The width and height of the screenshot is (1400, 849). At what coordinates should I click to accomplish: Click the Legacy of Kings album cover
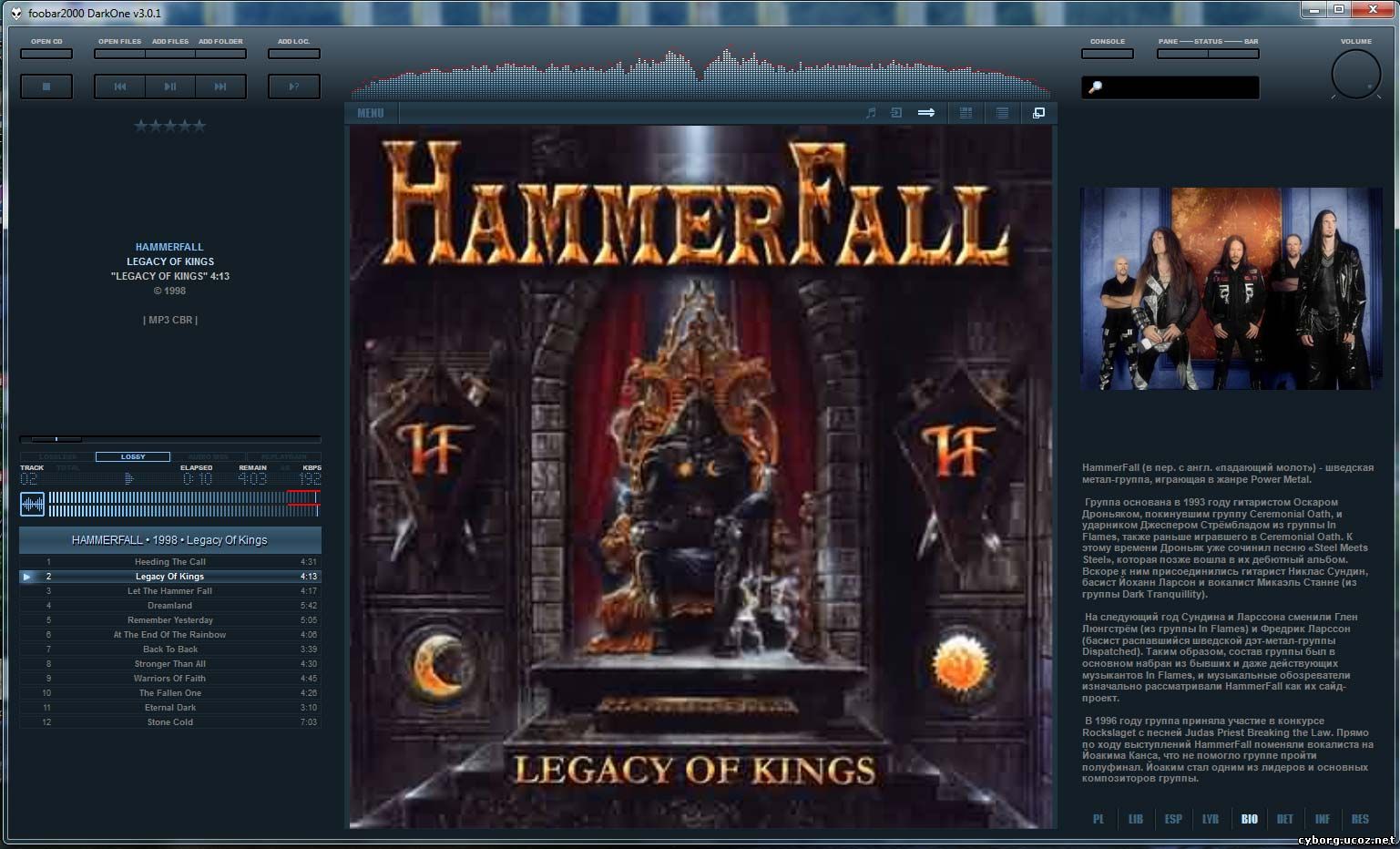[x=701, y=476]
